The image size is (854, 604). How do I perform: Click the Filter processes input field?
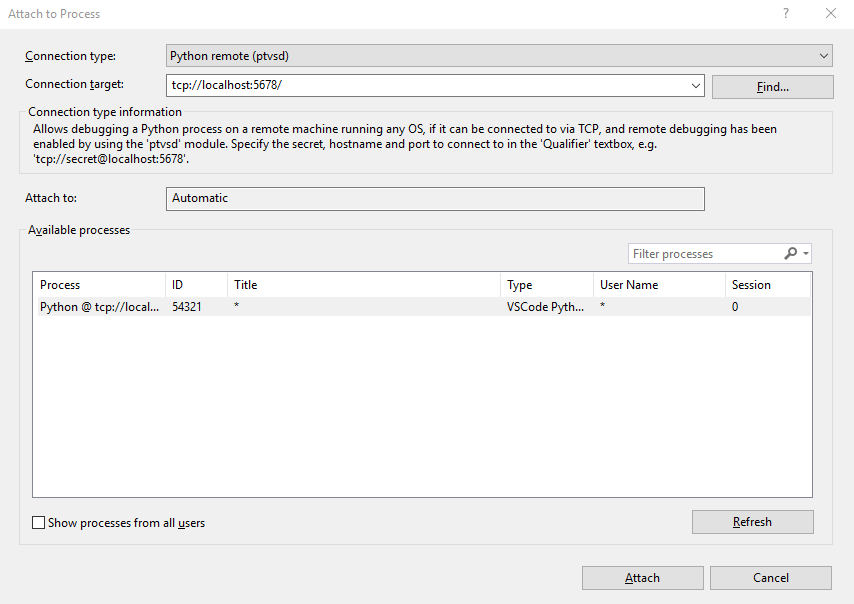click(700, 253)
